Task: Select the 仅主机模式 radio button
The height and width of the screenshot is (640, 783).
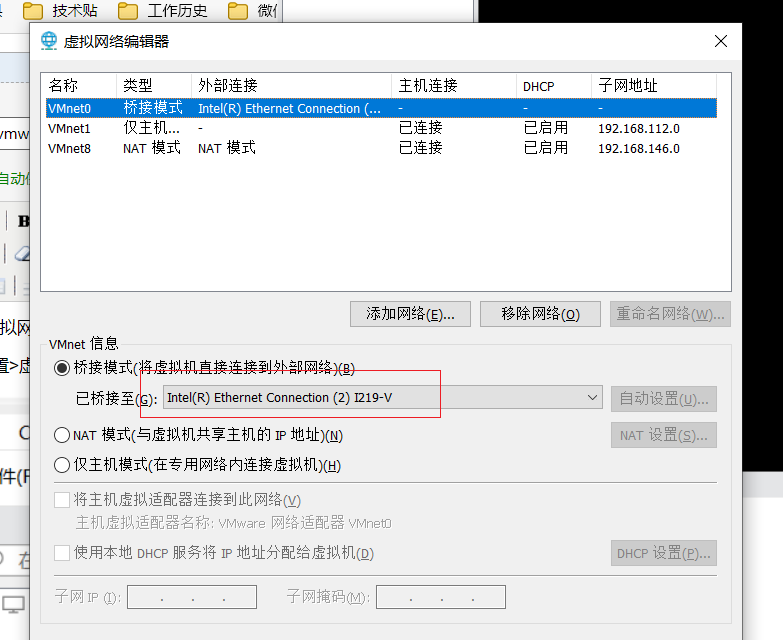Action: click(x=62, y=465)
